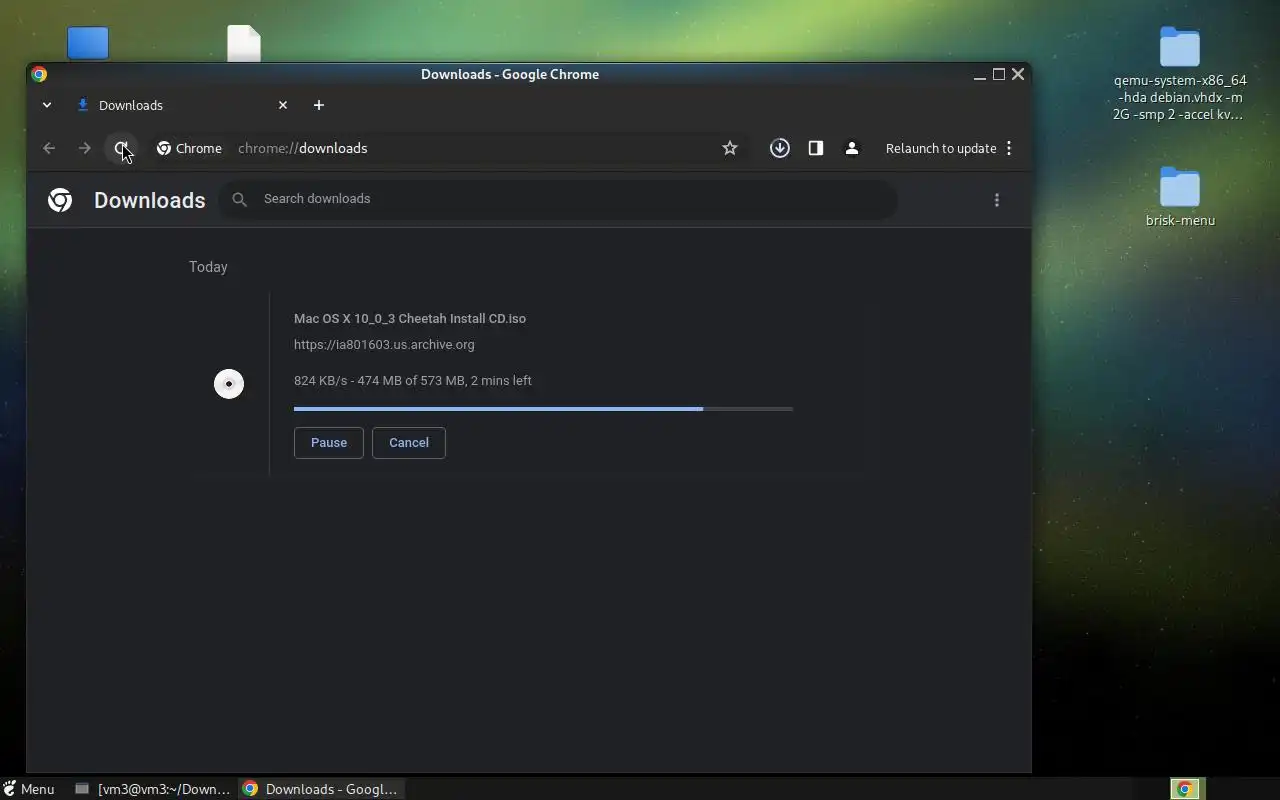Open the tab search dropdown arrow
The width and height of the screenshot is (1280, 800).
pos(47,105)
